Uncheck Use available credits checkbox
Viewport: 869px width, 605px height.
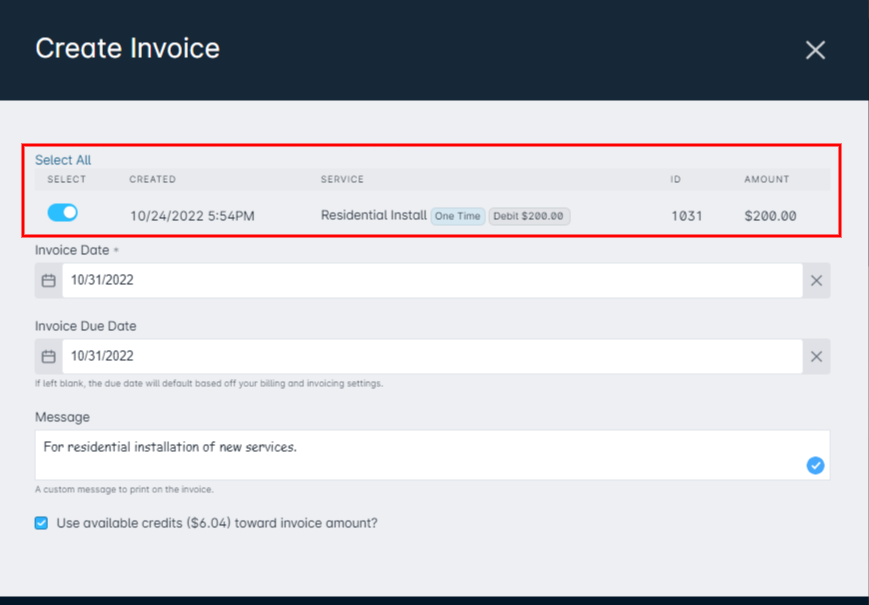41,523
